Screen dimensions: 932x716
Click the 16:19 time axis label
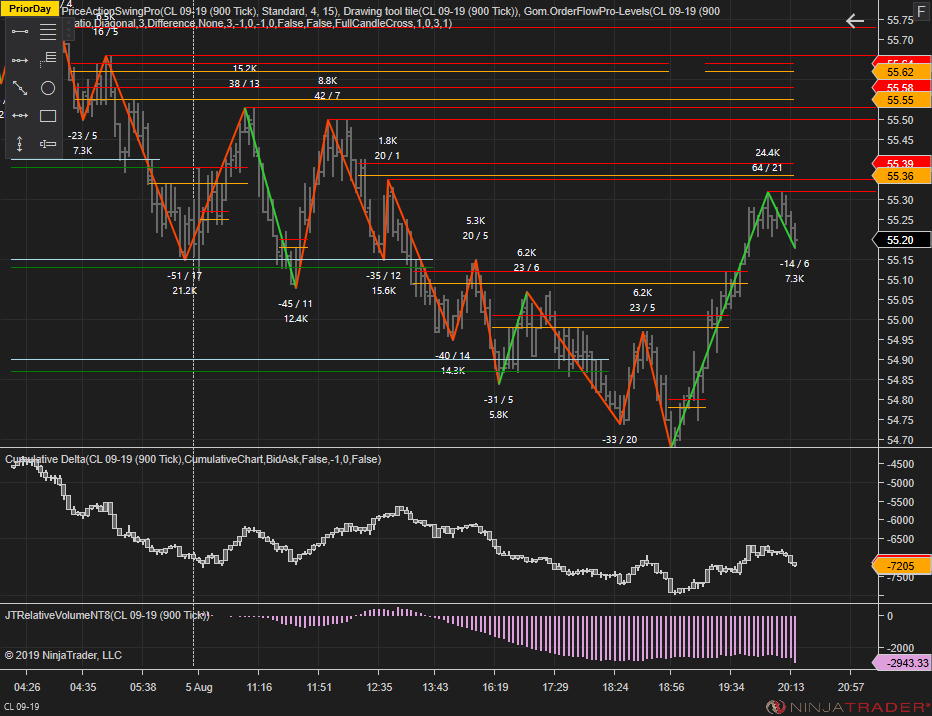pyautogui.click(x=495, y=687)
